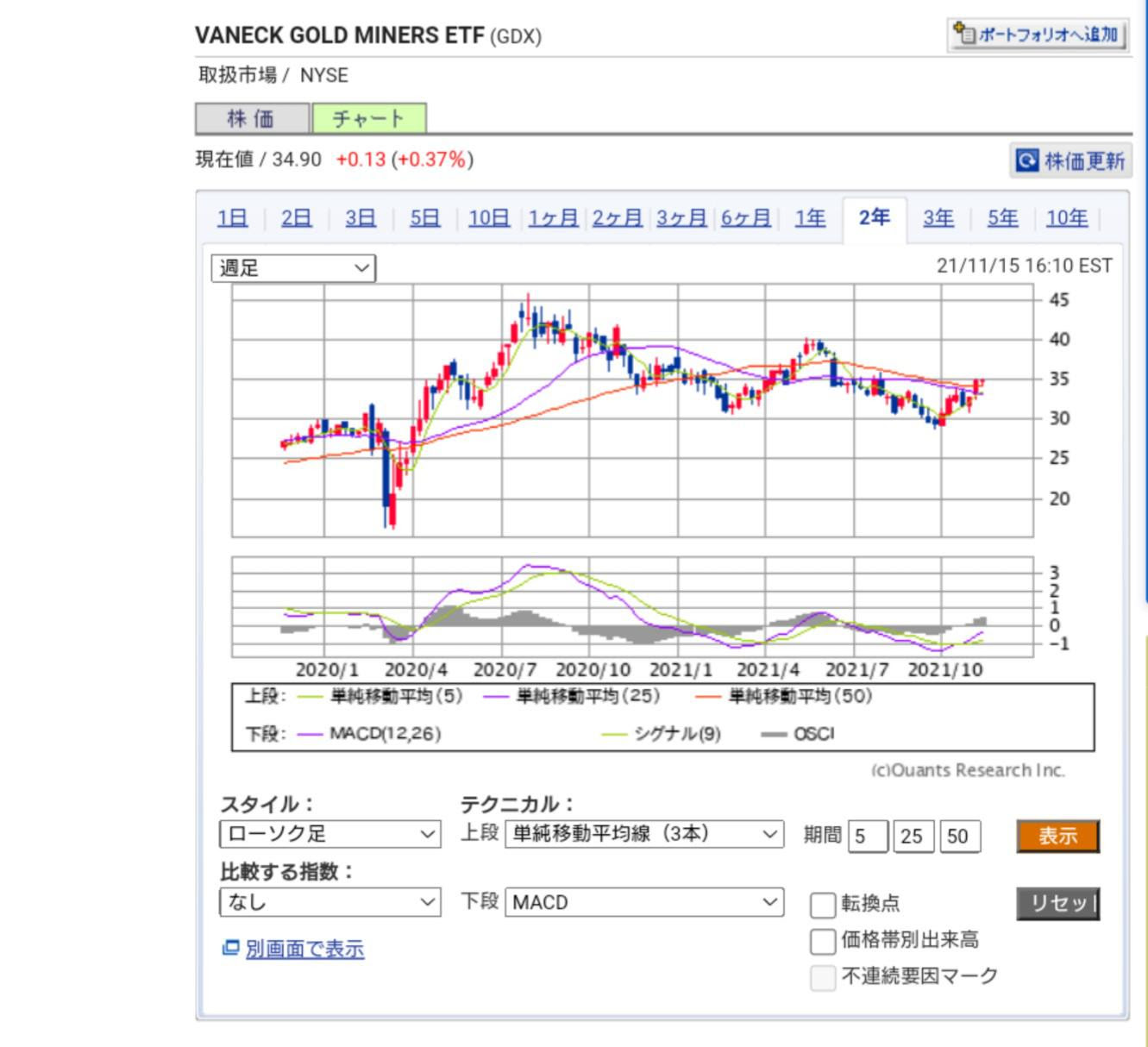Click the refresh icon in 株価更新
Screen dimensions: 1148x1047
pos(1026,160)
